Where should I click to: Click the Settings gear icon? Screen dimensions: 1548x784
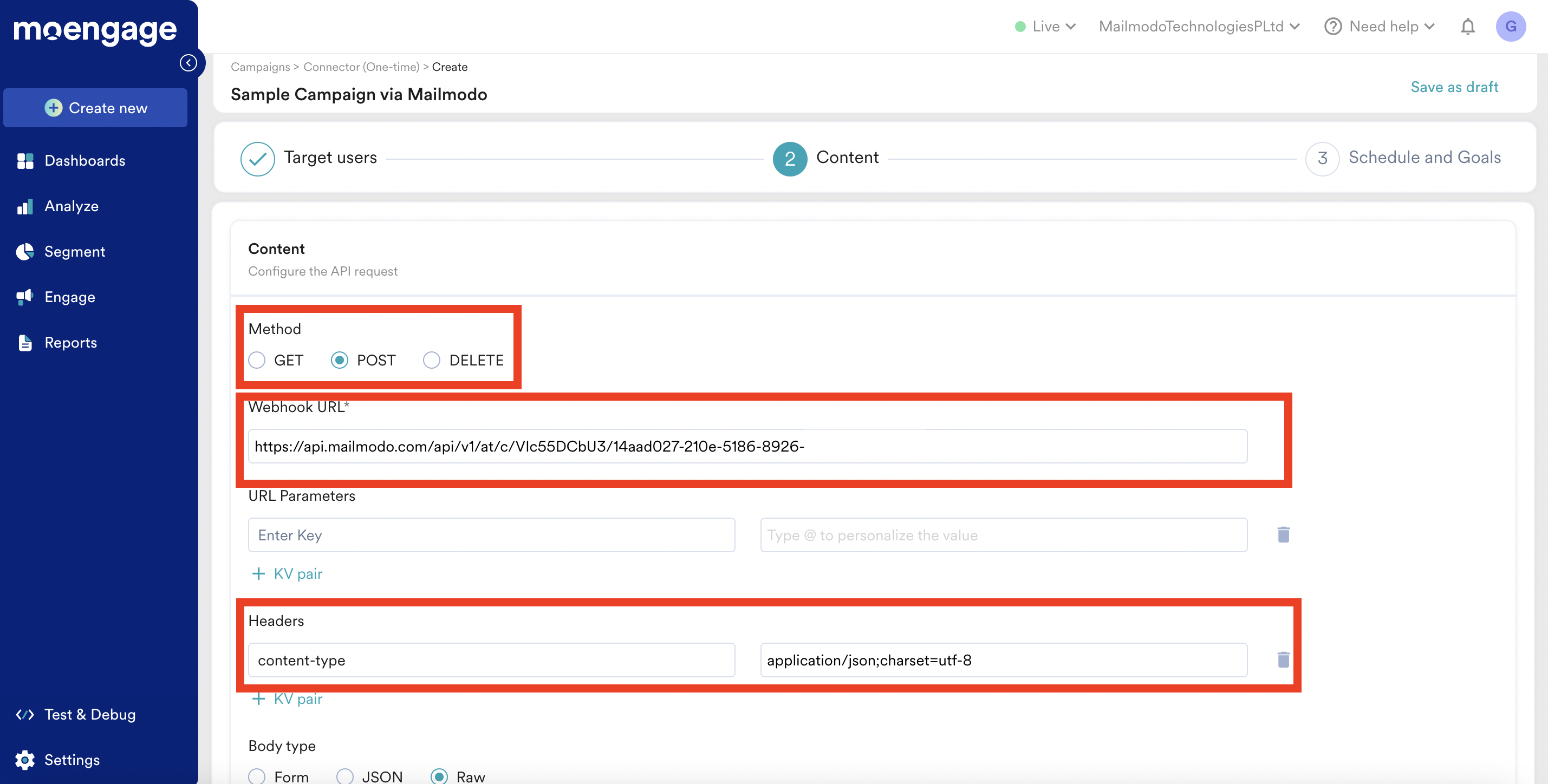tap(25, 760)
